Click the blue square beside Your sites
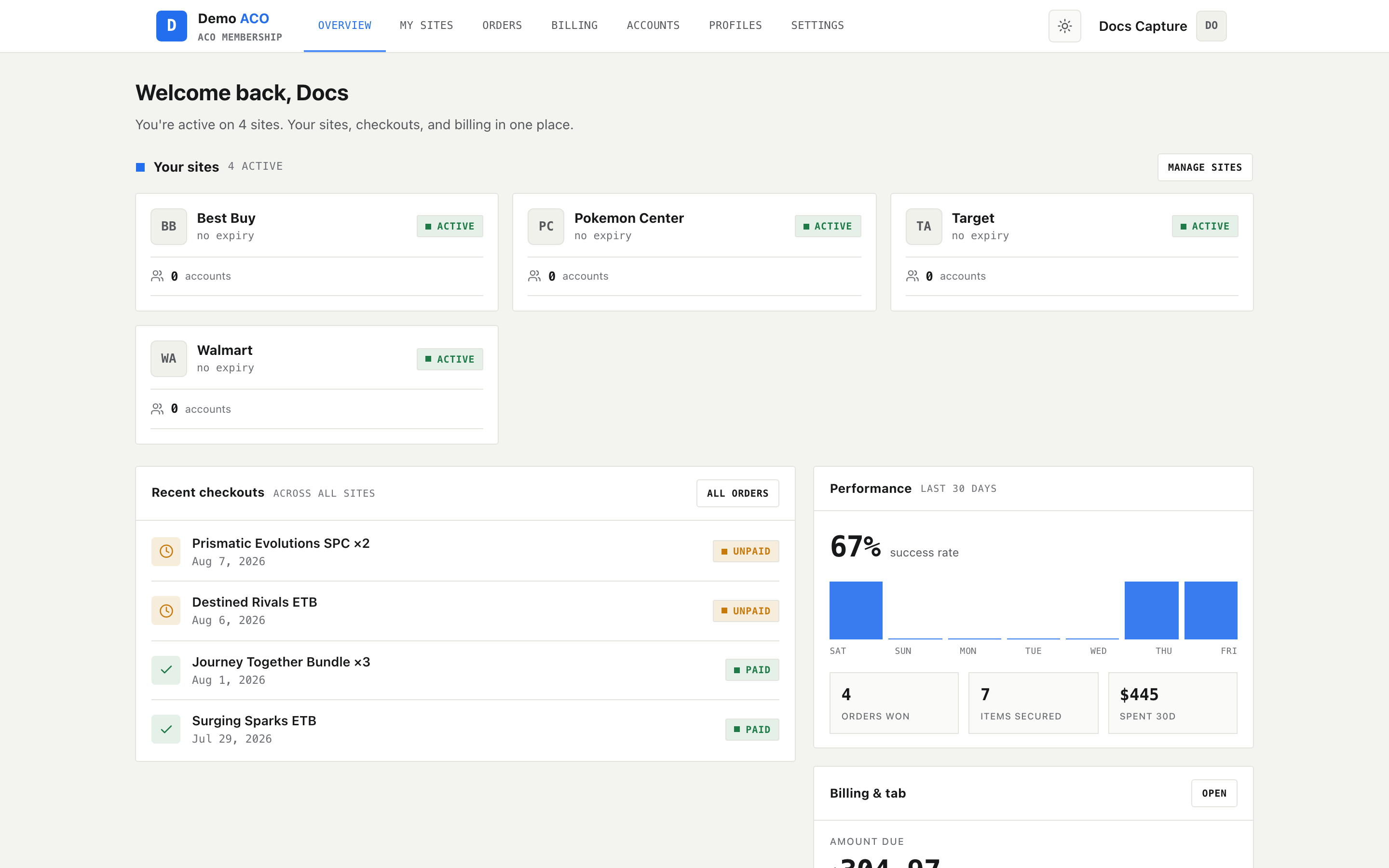Image resolution: width=1389 pixels, height=868 pixels. [x=140, y=167]
